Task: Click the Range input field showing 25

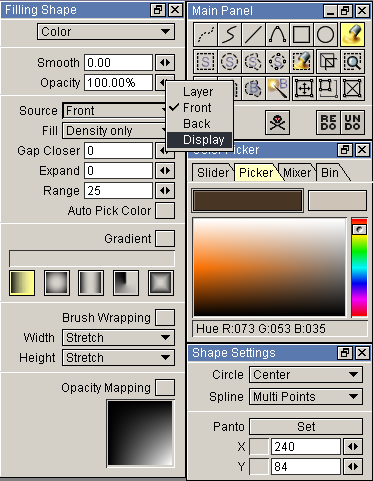Action: [x=119, y=191]
